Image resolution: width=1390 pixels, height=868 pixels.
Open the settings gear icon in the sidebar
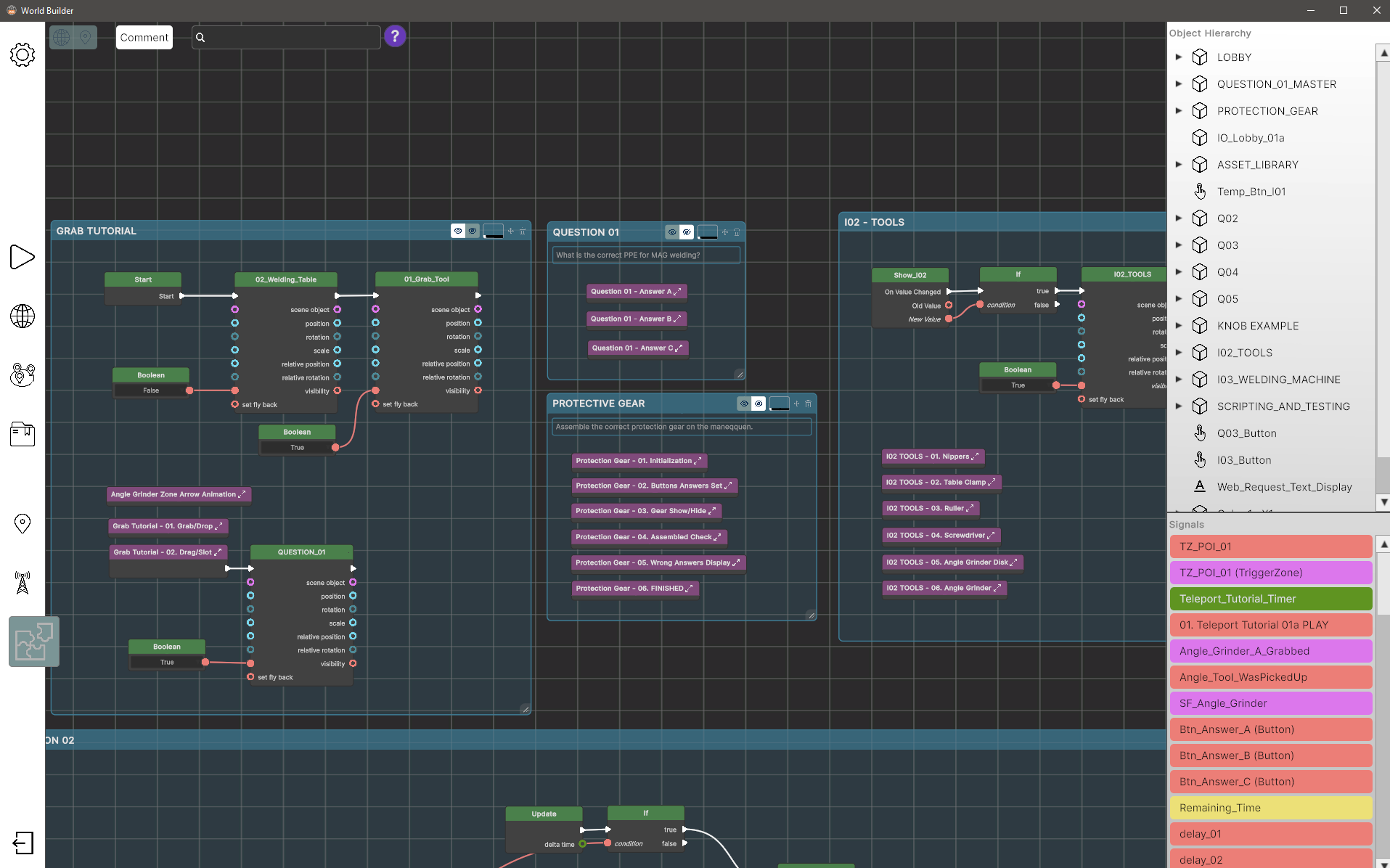[x=22, y=54]
